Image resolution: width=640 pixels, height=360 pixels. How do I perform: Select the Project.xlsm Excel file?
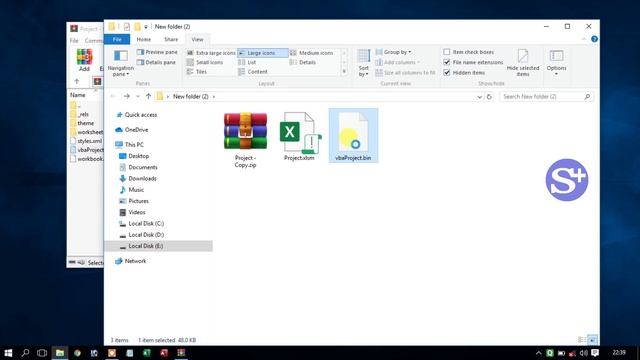[x=299, y=136]
